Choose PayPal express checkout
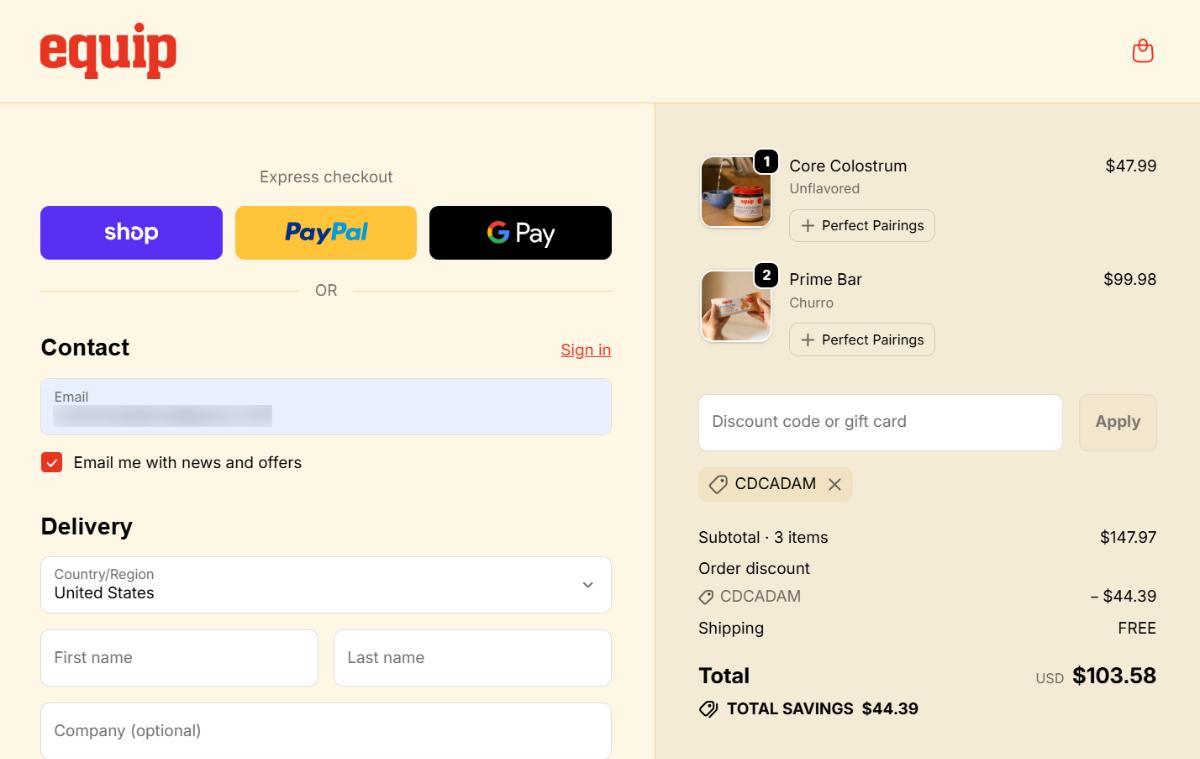 326,233
